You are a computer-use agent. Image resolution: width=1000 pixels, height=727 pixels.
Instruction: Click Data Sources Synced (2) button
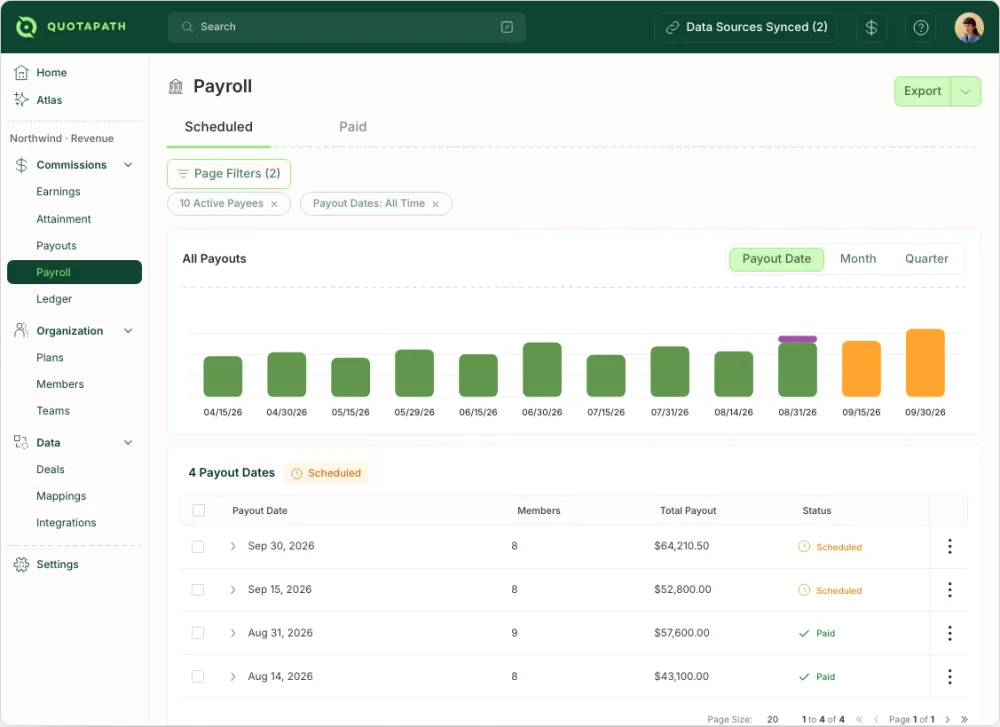(x=746, y=27)
